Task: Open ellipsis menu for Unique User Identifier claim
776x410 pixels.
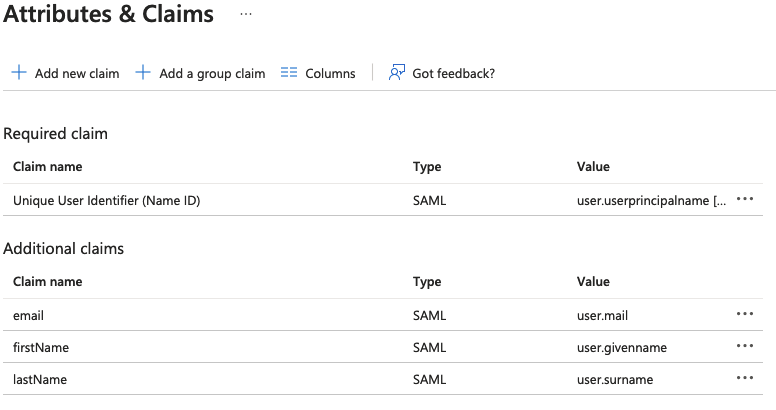Action: point(744,200)
